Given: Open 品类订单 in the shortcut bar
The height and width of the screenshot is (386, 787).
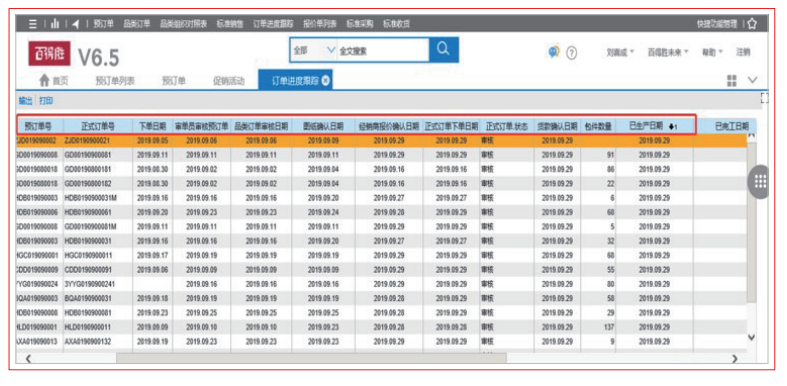Looking at the screenshot, I should (x=137, y=24).
